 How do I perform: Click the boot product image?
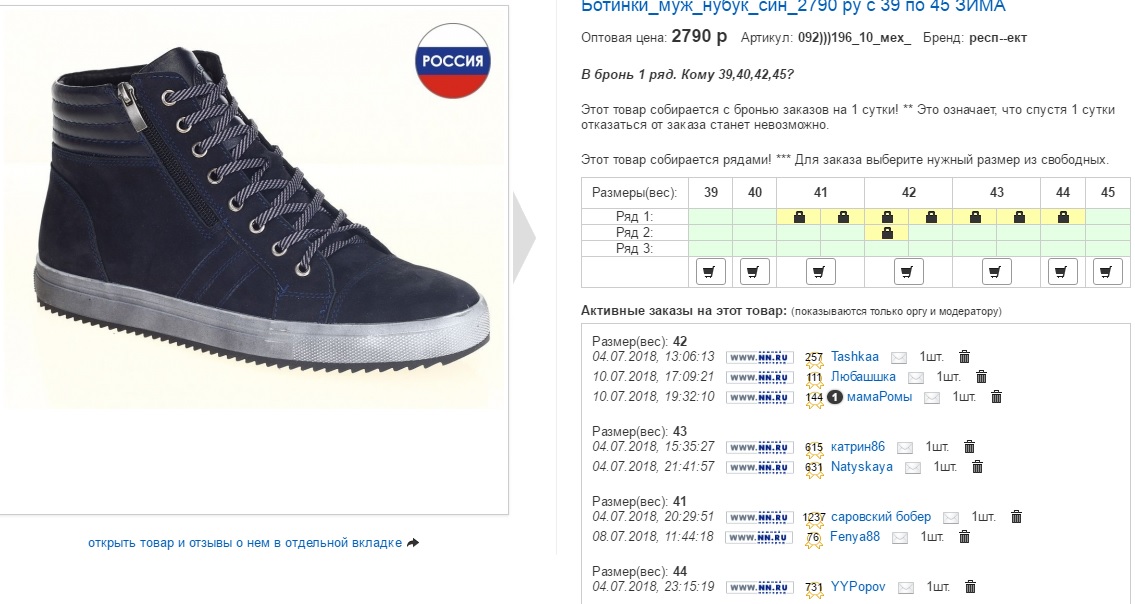(x=255, y=215)
